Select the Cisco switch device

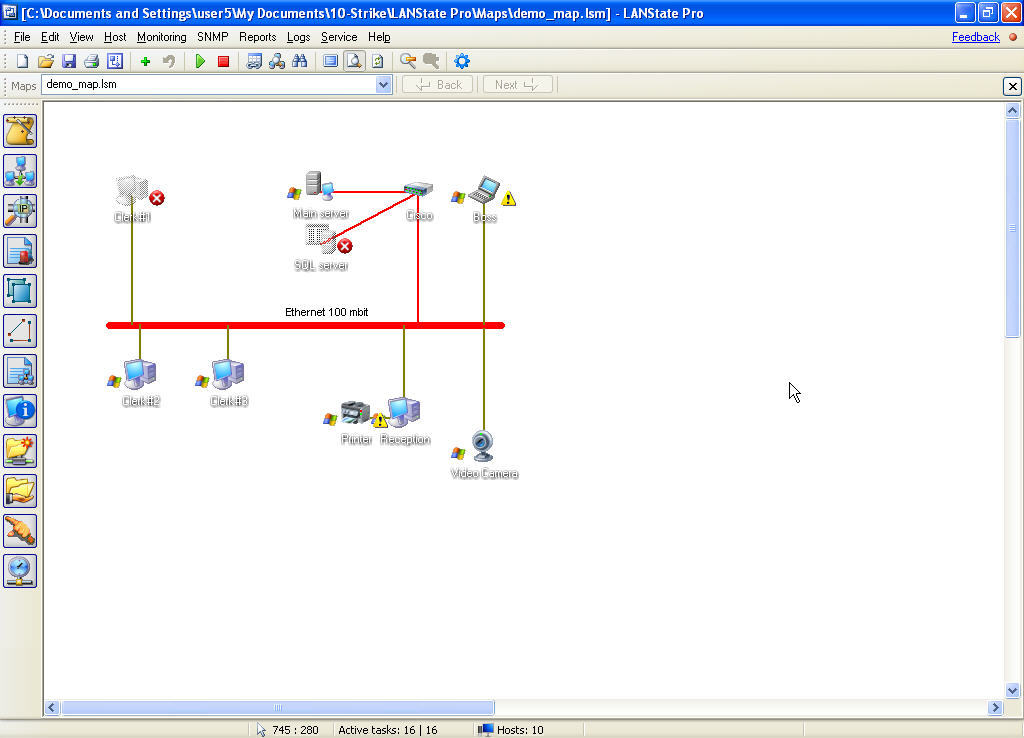pos(418,189)
